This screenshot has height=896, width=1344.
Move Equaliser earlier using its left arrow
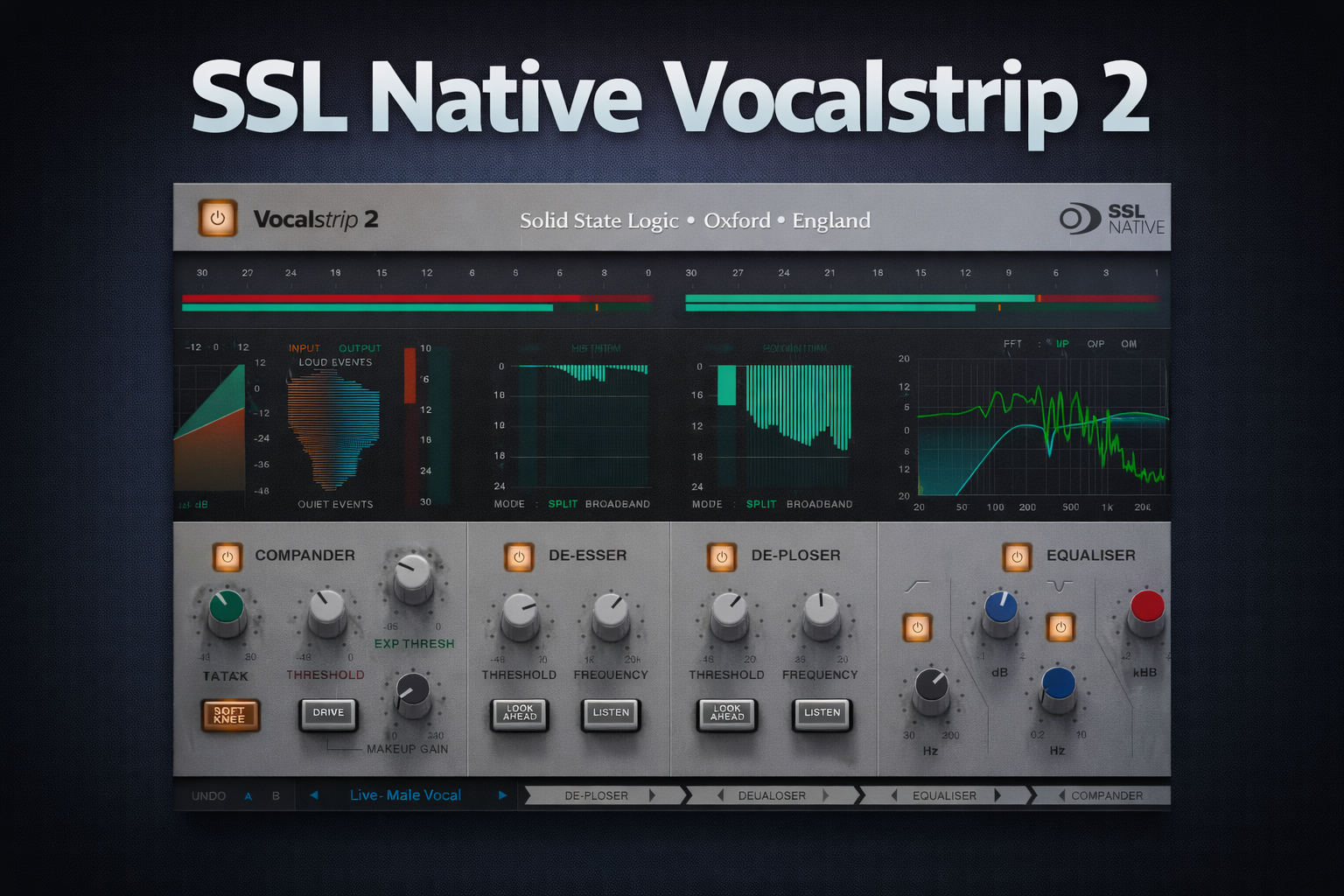[894, 795]
